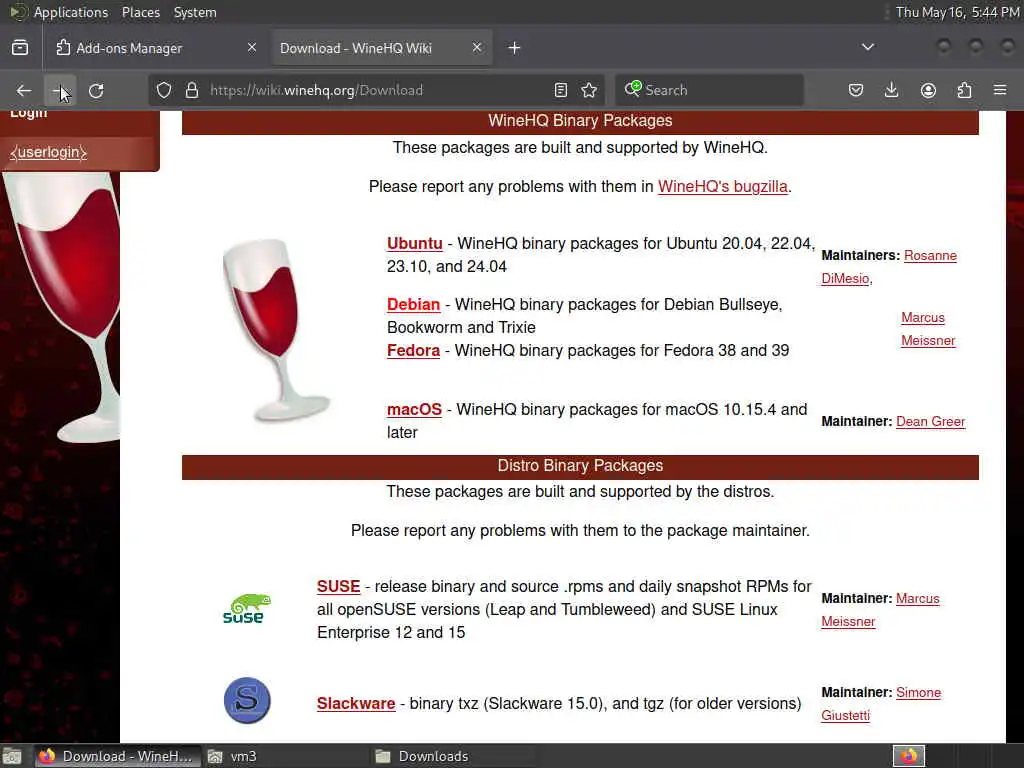Click the Slackware S logo

point(247,700)
